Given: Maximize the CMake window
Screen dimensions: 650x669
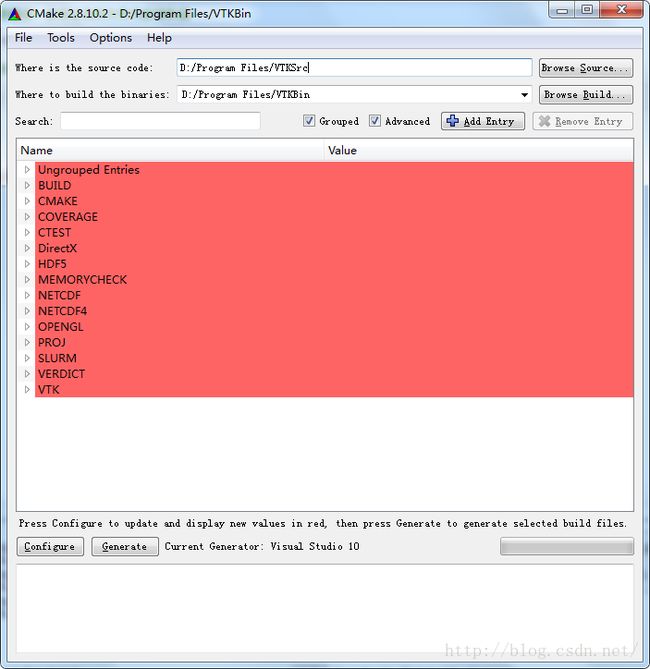Looking at the screenshot, I should coord(587,10).
